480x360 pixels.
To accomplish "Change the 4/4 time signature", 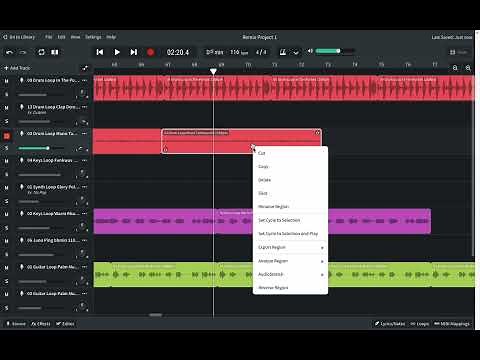I will [x=261, y=52].
